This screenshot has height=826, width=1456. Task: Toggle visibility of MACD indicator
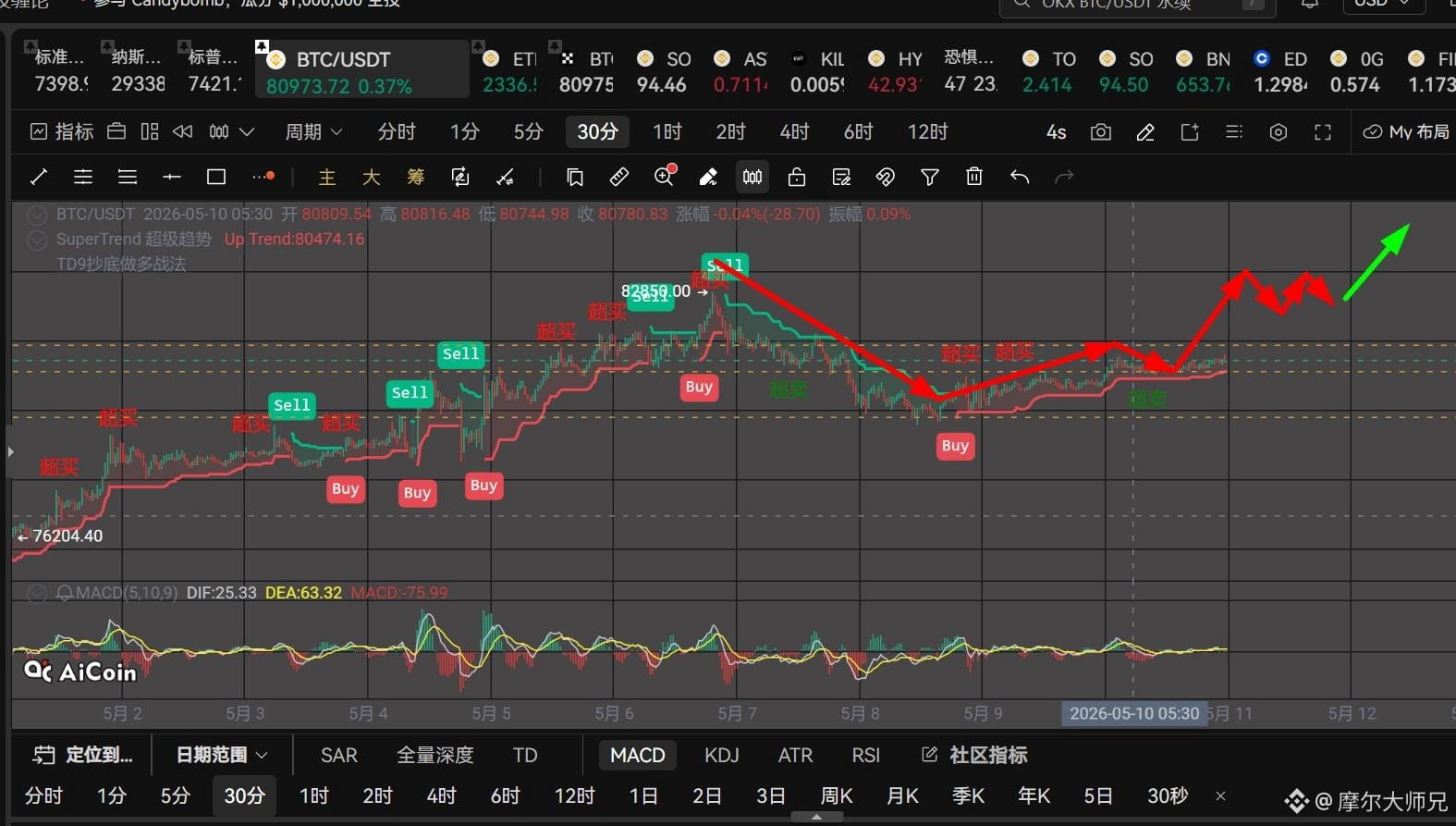[x=37, y=593]
